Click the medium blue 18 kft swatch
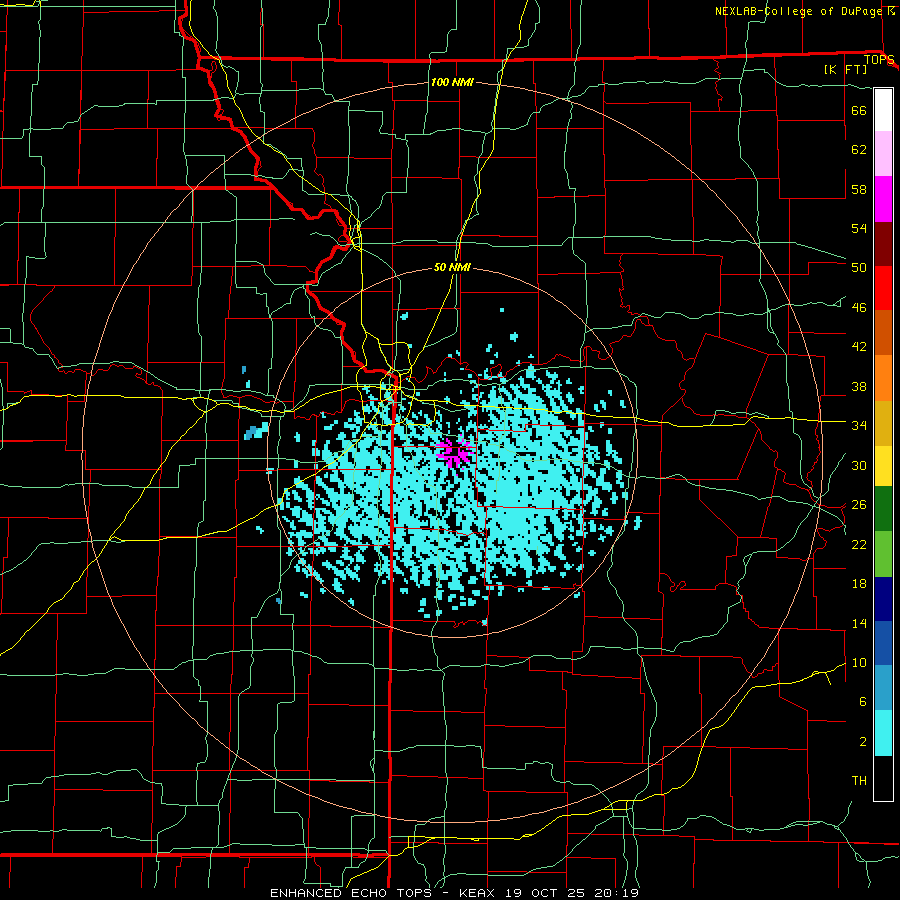The image size is (900, 900). point(883,643)
